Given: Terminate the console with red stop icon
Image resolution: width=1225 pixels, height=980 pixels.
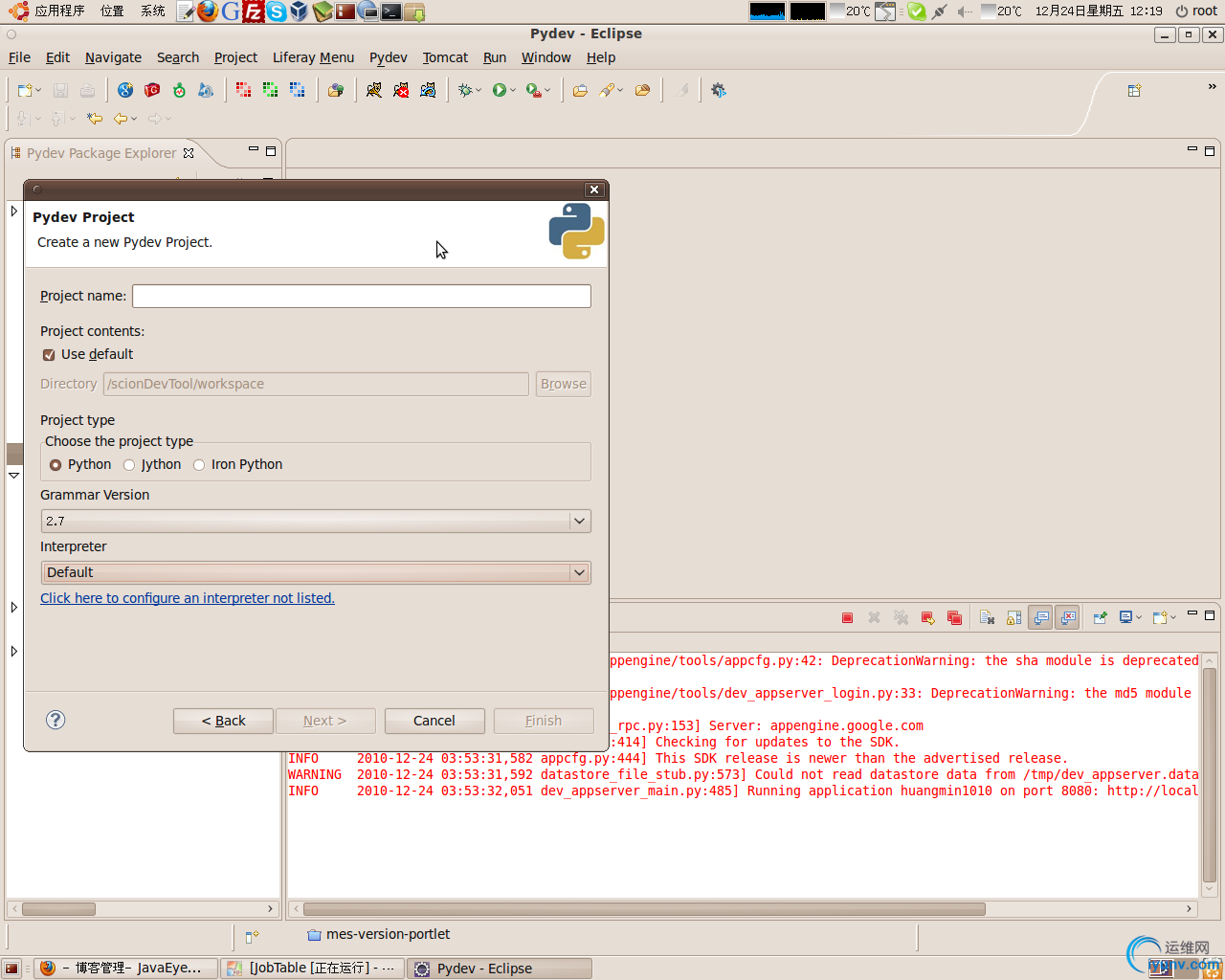Looking at the screenshot, I should (847, 618).
